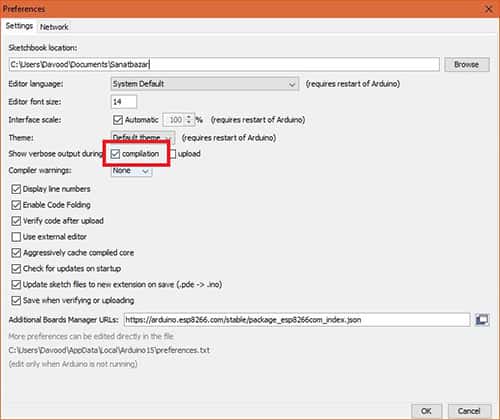
Task: Close the Preferences dialog window
Action: tap(488, 9)
